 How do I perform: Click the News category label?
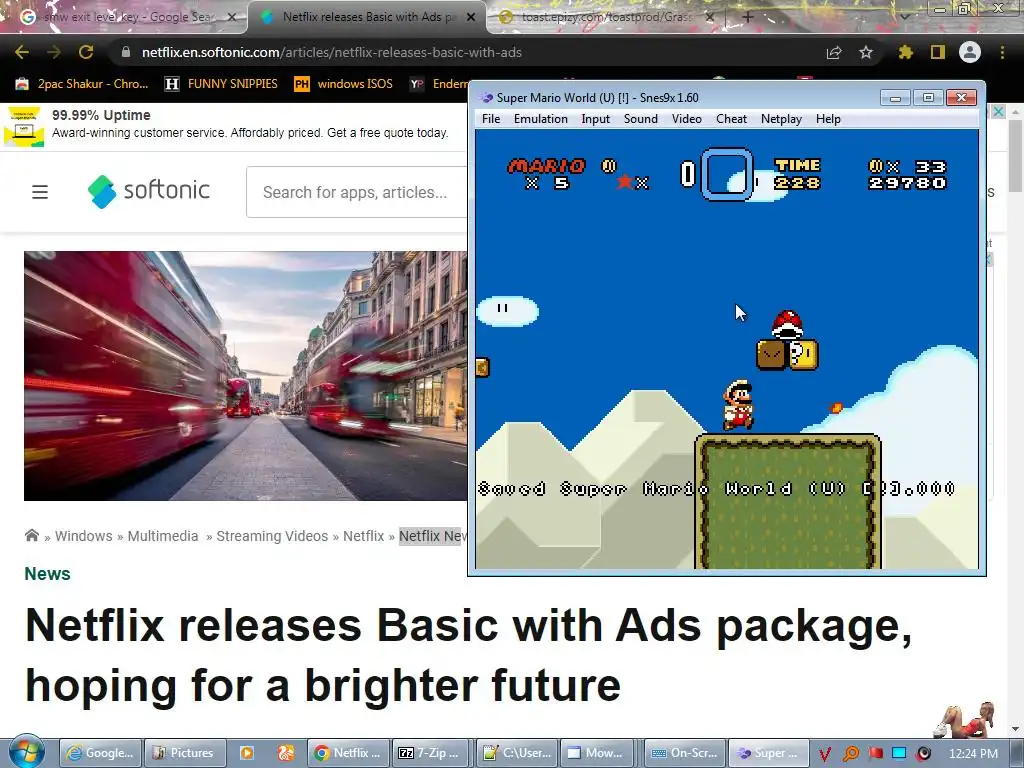coord(47,573)
